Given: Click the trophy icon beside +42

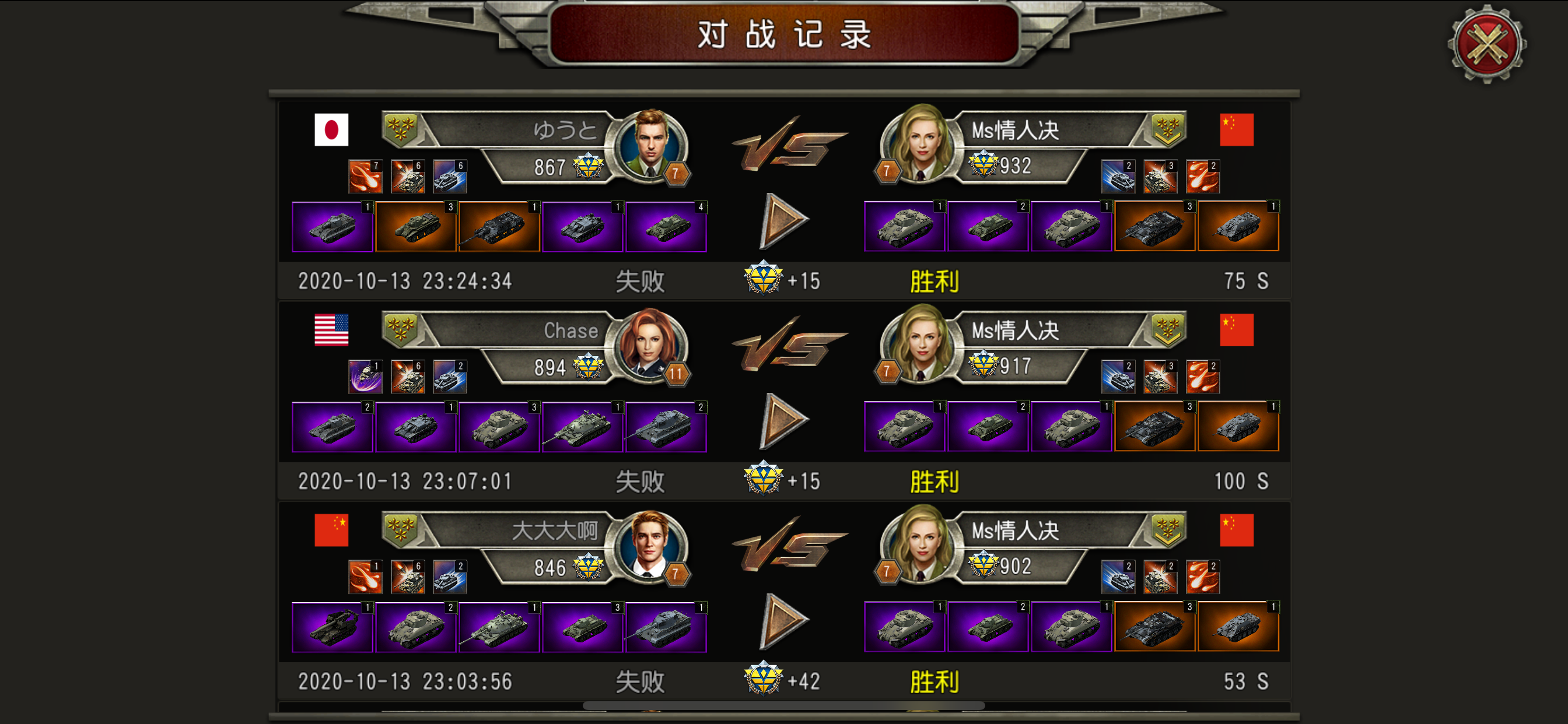Looking at the screenshot, I should pos(764,679).
